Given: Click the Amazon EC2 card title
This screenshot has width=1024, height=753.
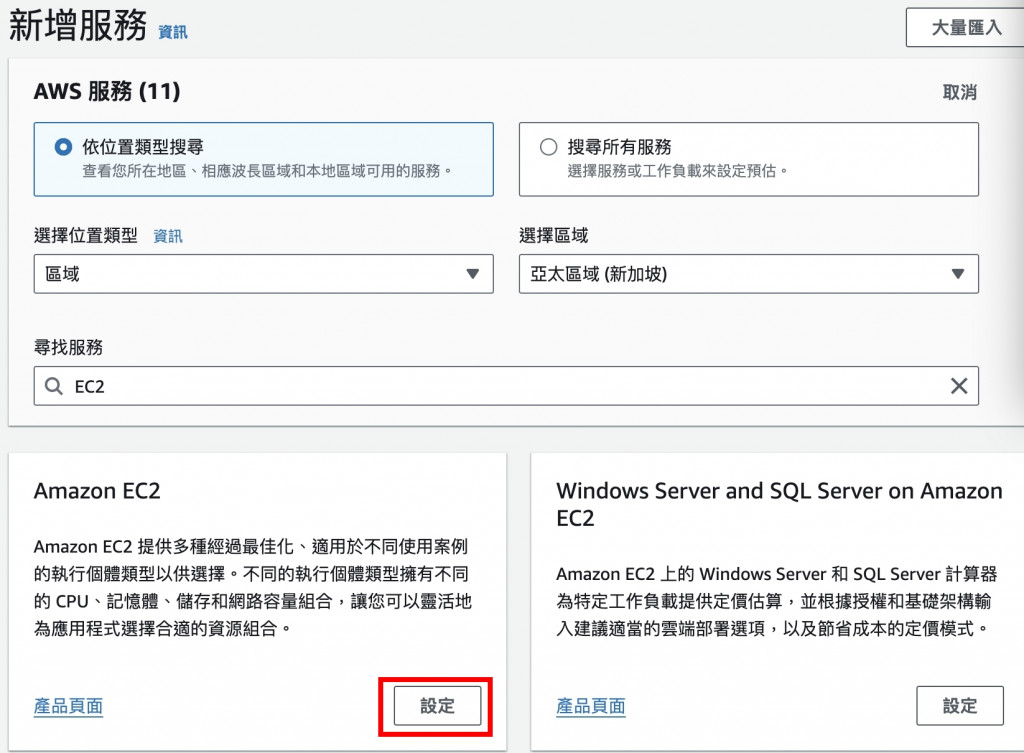Looking at the screenshot, I should tap(97, 490).
